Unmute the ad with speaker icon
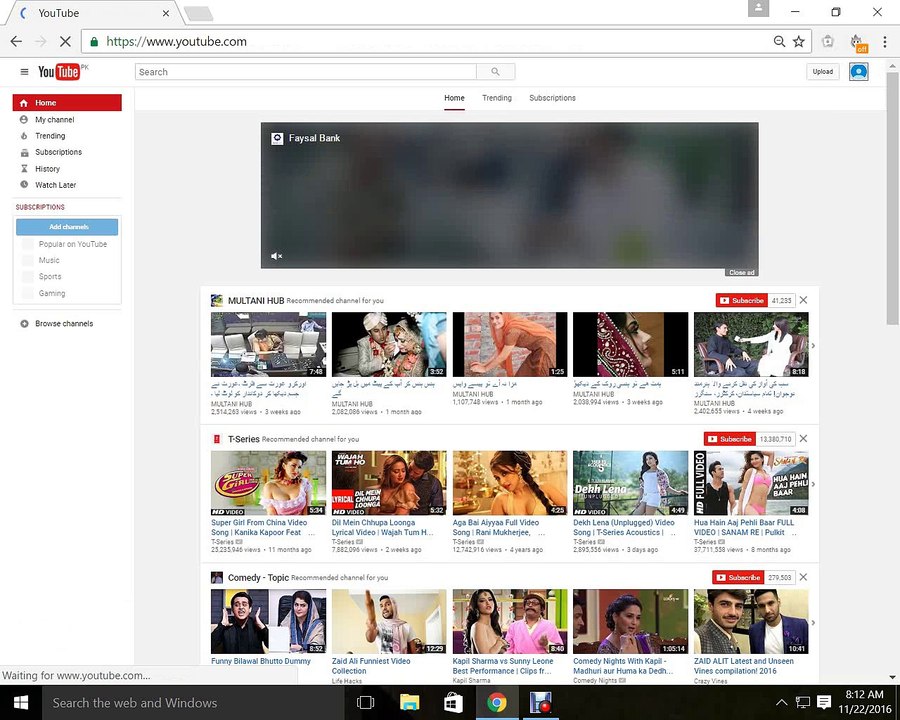This screenshot has width=900, height=720. [276, 256]
